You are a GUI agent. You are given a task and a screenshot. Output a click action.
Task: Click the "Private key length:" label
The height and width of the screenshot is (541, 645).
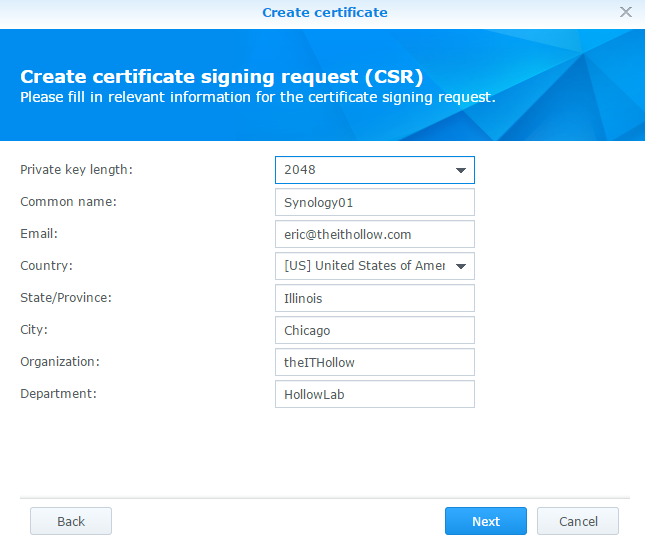pyautogui.click(x=76, y=170)
